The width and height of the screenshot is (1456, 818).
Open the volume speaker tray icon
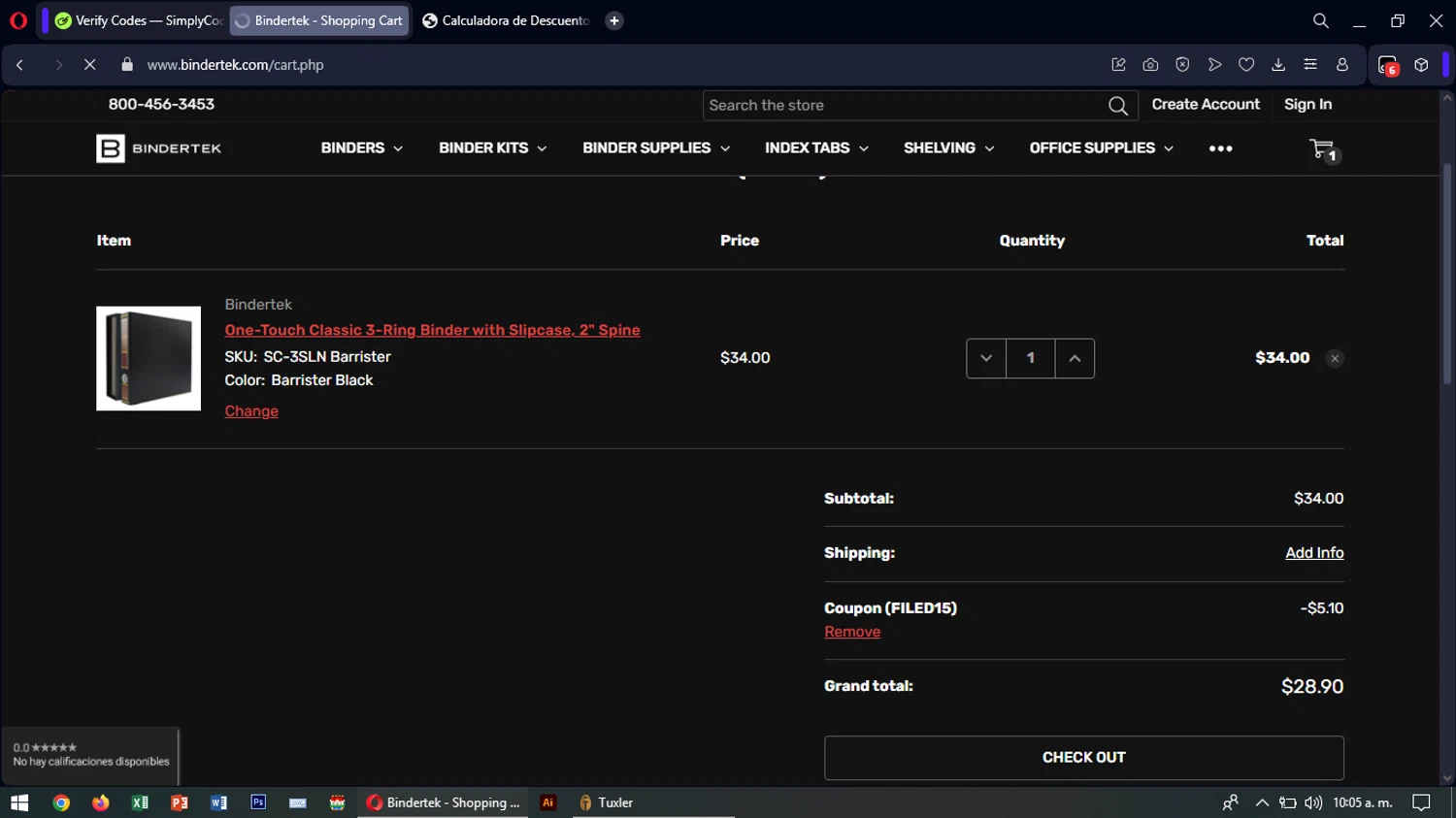1313,802
